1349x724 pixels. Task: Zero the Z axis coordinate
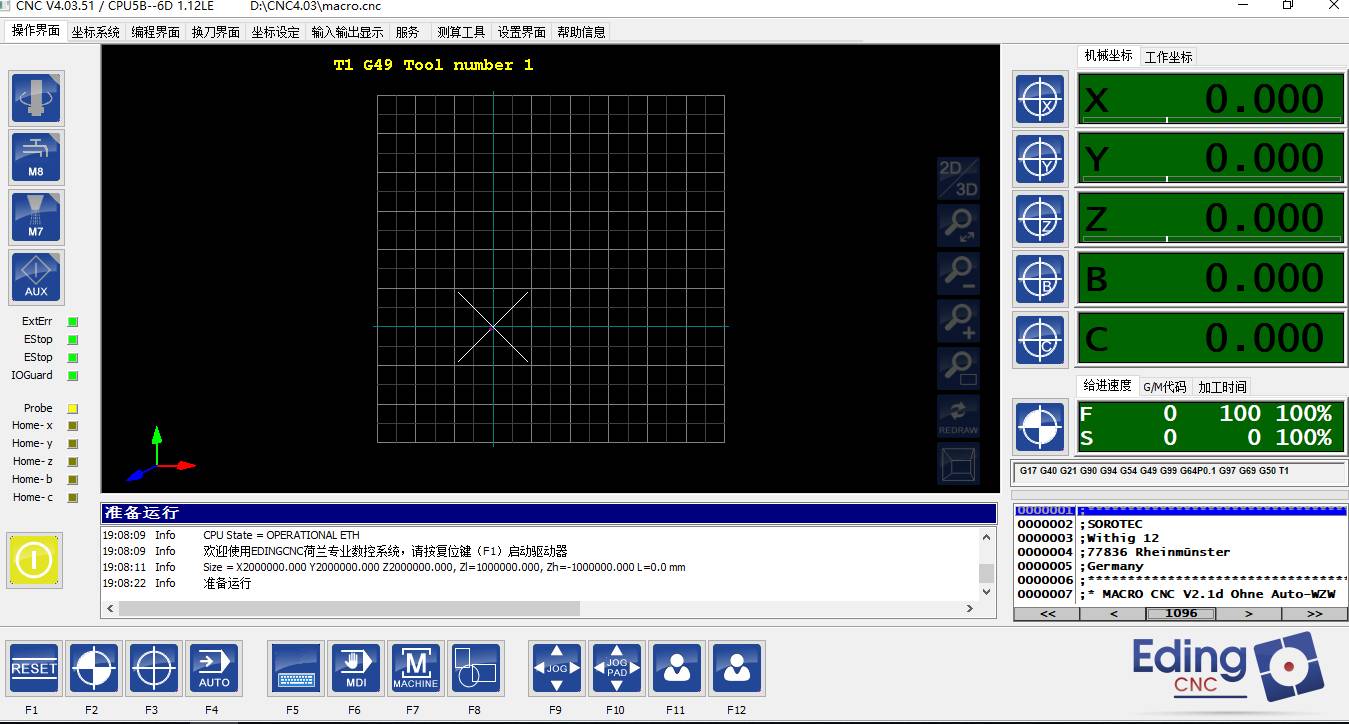point(1040,219)
